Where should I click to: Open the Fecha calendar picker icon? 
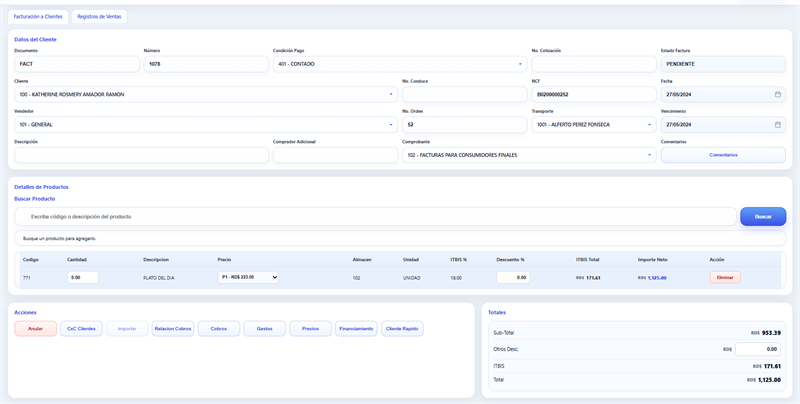[777, 94]
